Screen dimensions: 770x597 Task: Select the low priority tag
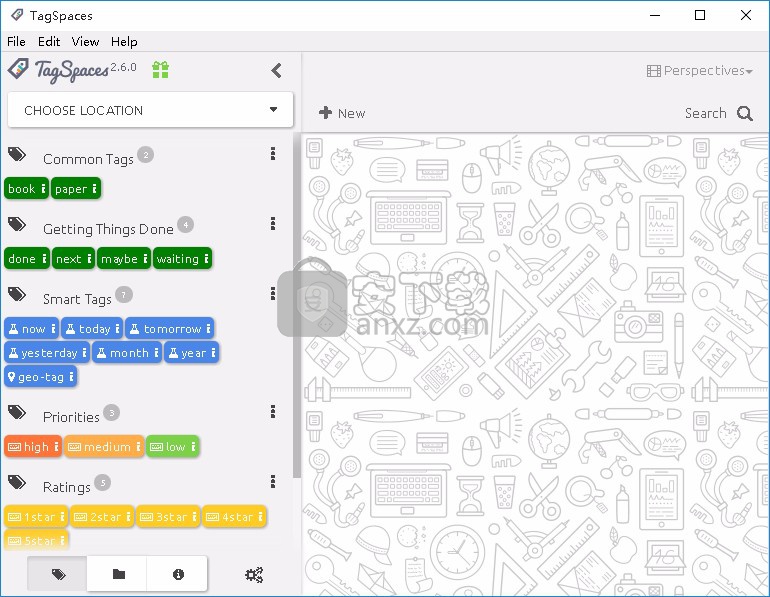(173, 446)
